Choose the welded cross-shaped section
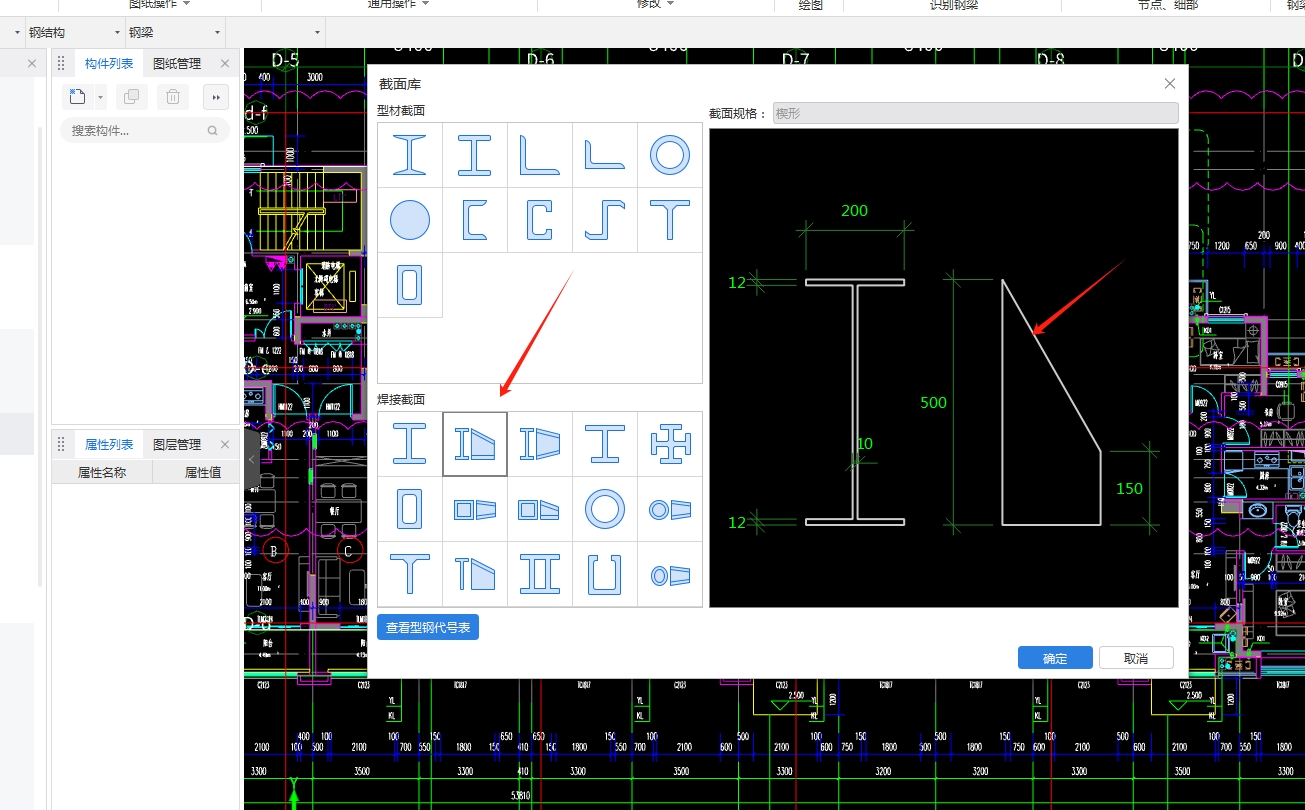Viewport: 1305px width, 810px height. (670, 444)
